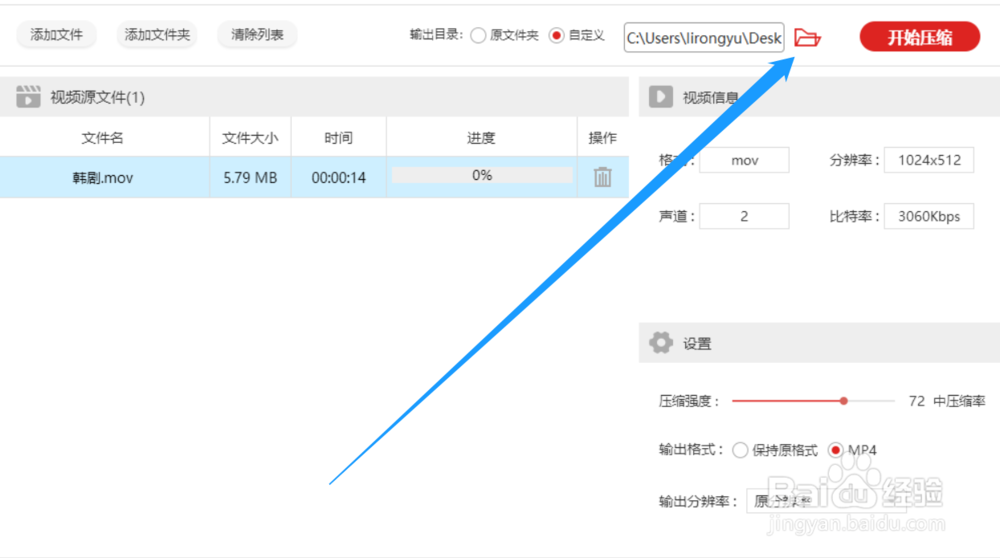Viewport: 1000px width, 558px height.
Task: Select the 韩剧.mov file name cell
Action: tap(103, 177)
